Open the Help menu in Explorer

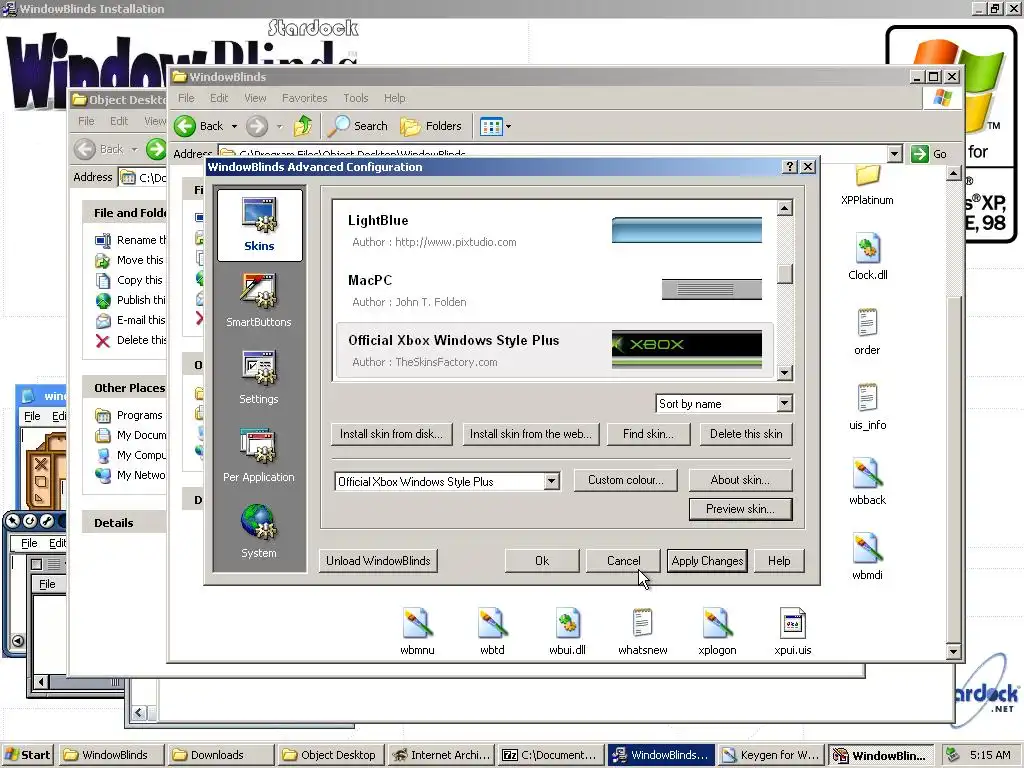pyautogui.click(x=394, y=98)
